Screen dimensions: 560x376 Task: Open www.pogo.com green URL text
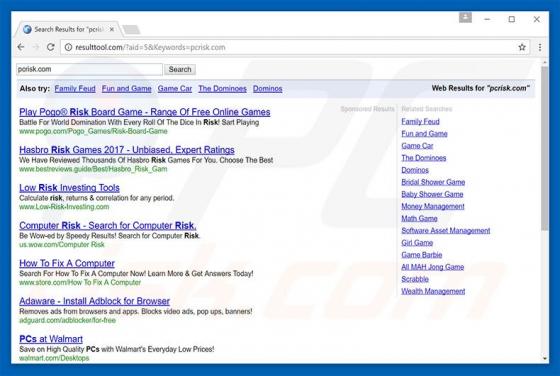pyautogui.click(x=93, y=131)
